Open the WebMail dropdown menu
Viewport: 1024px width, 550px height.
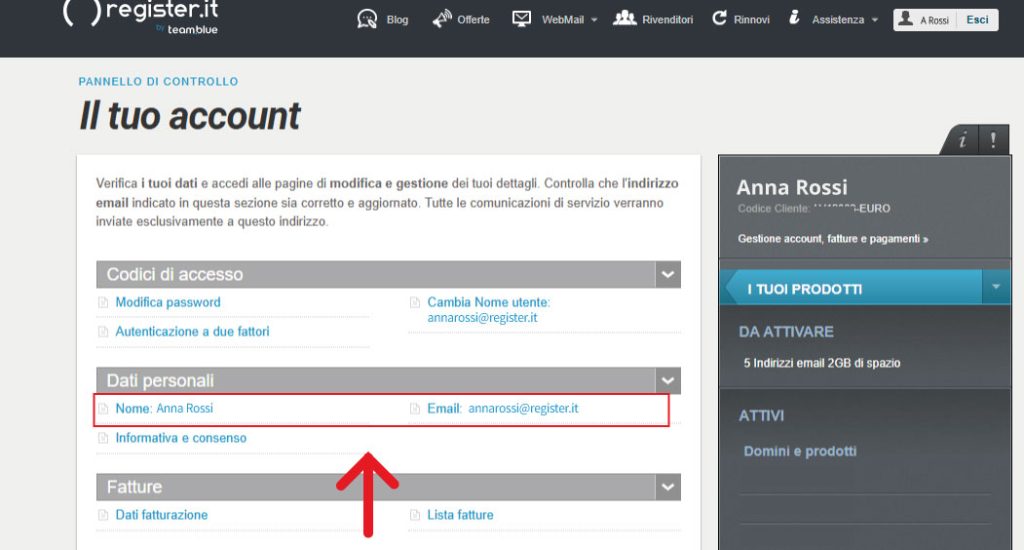(x=594, y=20)
